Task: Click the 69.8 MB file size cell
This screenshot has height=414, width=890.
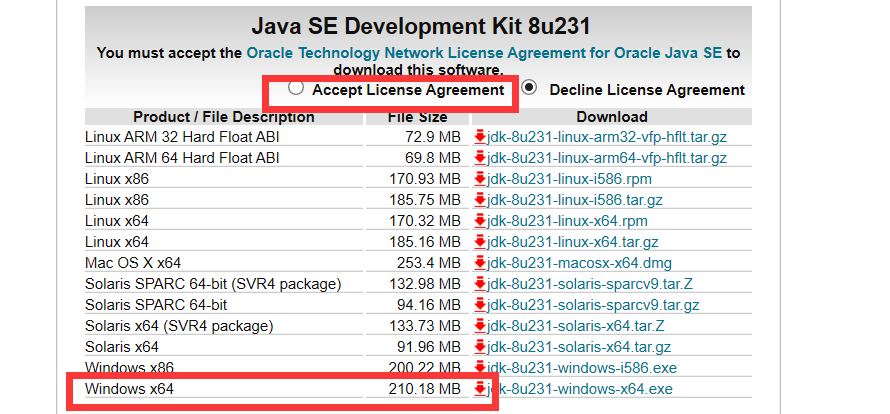Action: coord(432,158)
